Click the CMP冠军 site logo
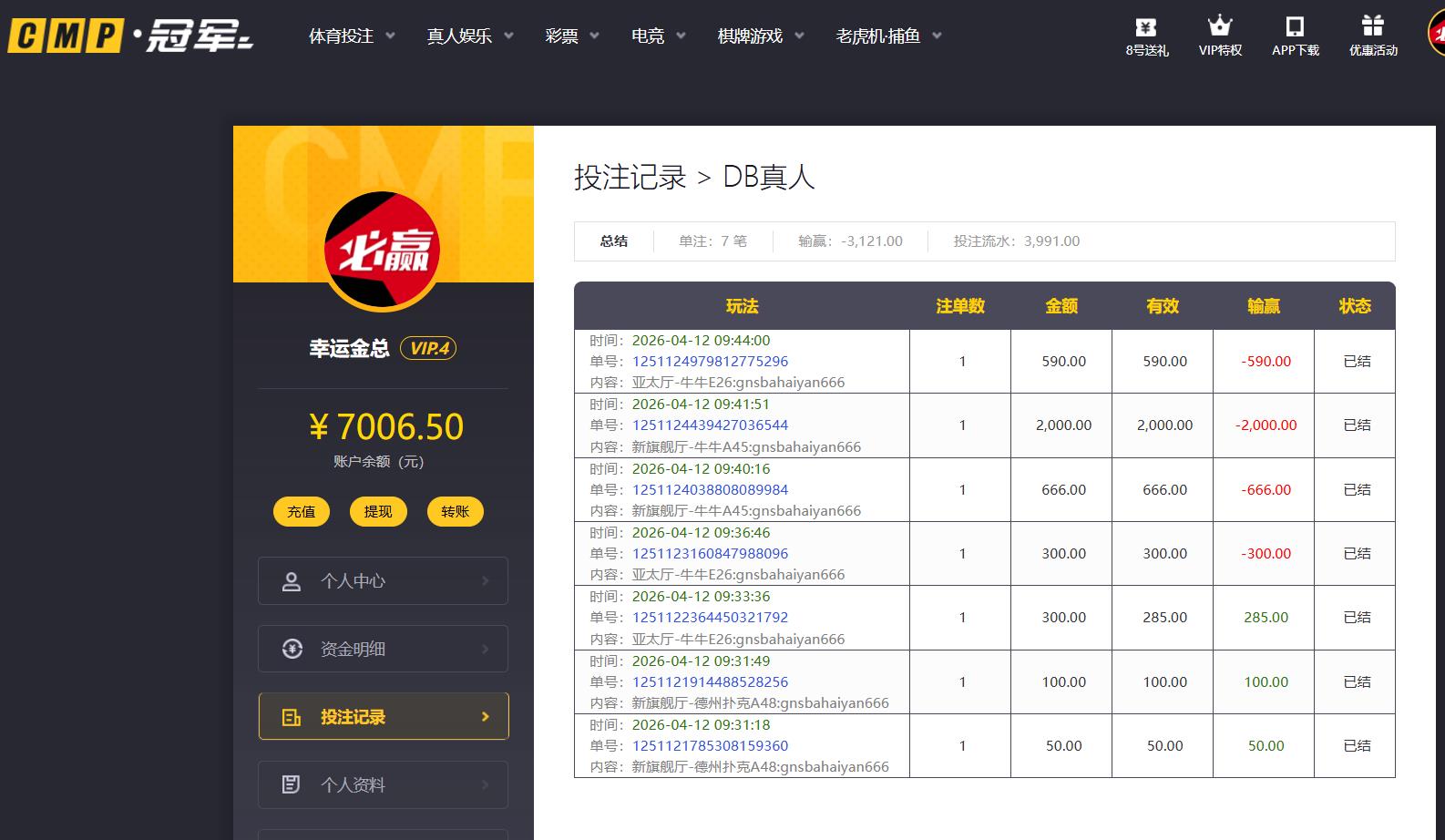Viewport: 1445px width, 840px height. tap(130, 36)
